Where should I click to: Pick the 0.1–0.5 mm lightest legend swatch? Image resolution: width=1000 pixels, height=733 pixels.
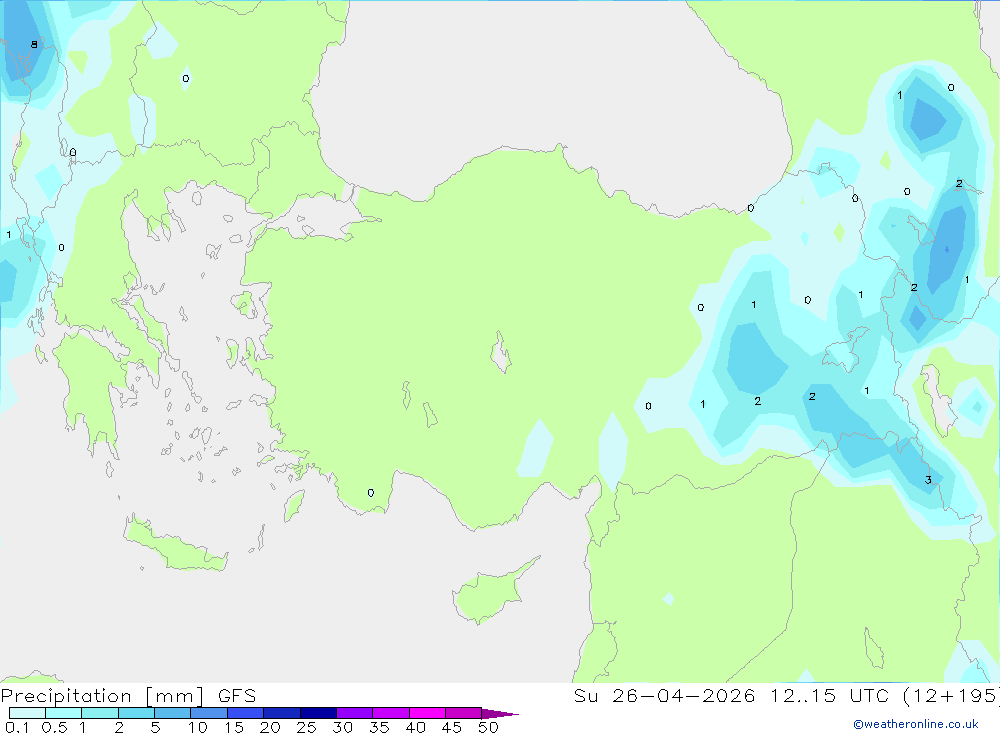tap(27, 713)
